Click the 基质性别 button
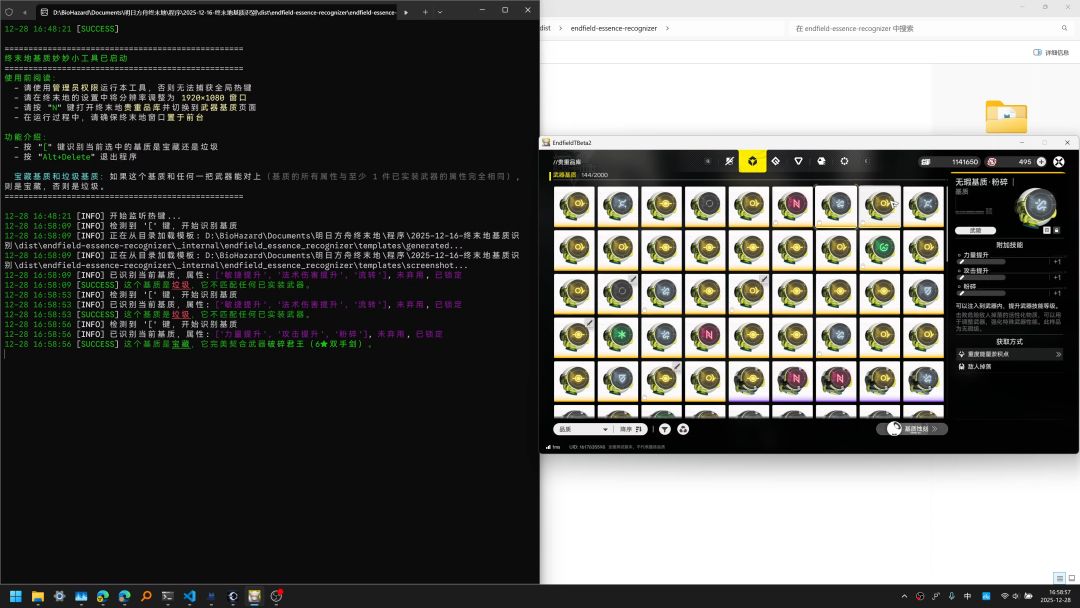This screenshot has height=608, width=1080. (x=912, y=429)
